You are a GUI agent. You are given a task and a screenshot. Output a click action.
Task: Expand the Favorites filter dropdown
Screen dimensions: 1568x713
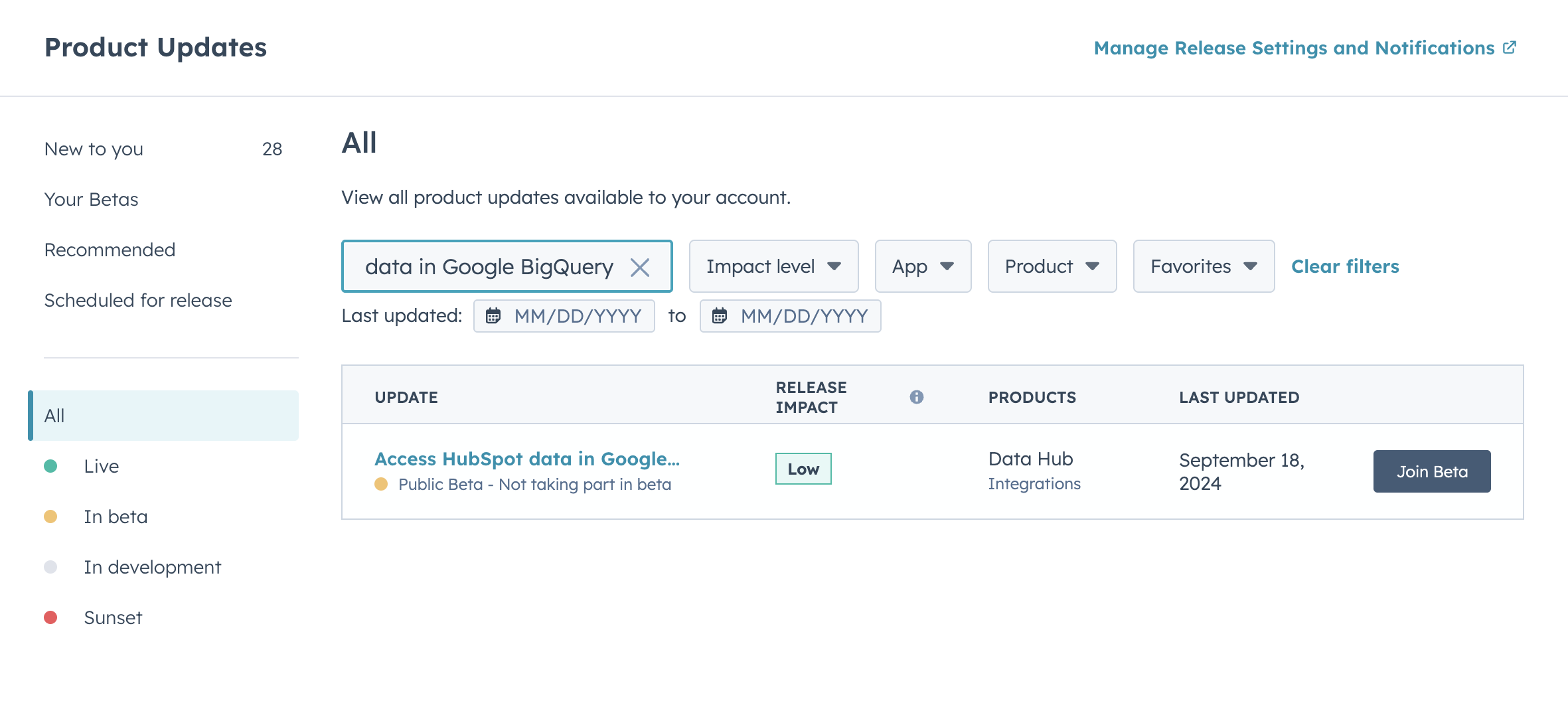coord(1203,266)
